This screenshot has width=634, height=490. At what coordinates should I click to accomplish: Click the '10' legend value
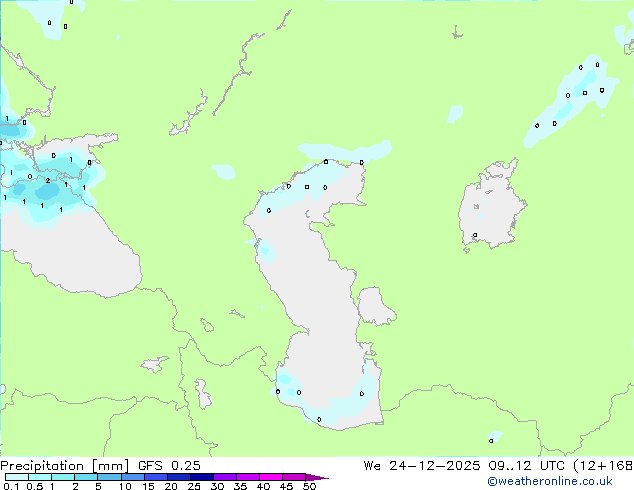pyautogui.click(x=125, y=486)
